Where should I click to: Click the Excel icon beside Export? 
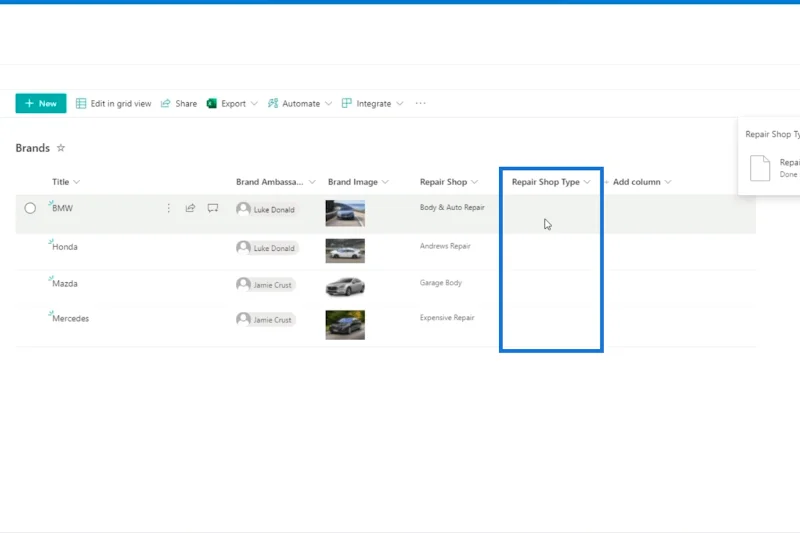[x=211, y=104]
